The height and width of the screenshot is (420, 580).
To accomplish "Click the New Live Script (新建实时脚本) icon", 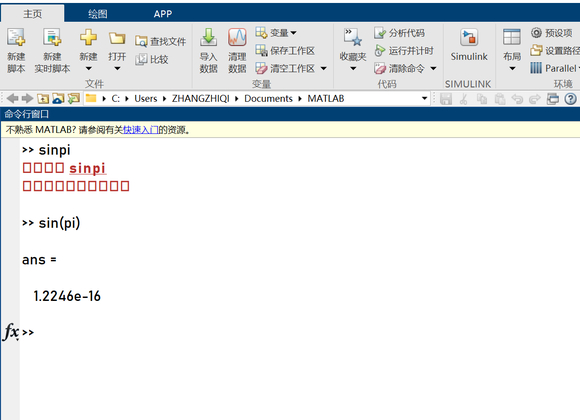I will pyautogui.click(x=52, y=37).
